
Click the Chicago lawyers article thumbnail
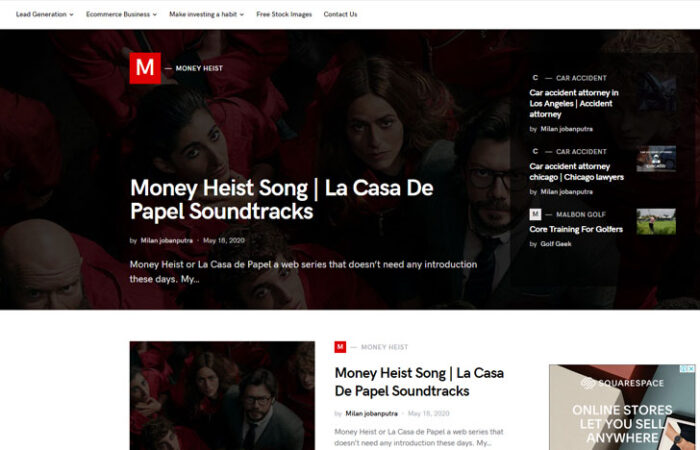(x=656, y=158)
